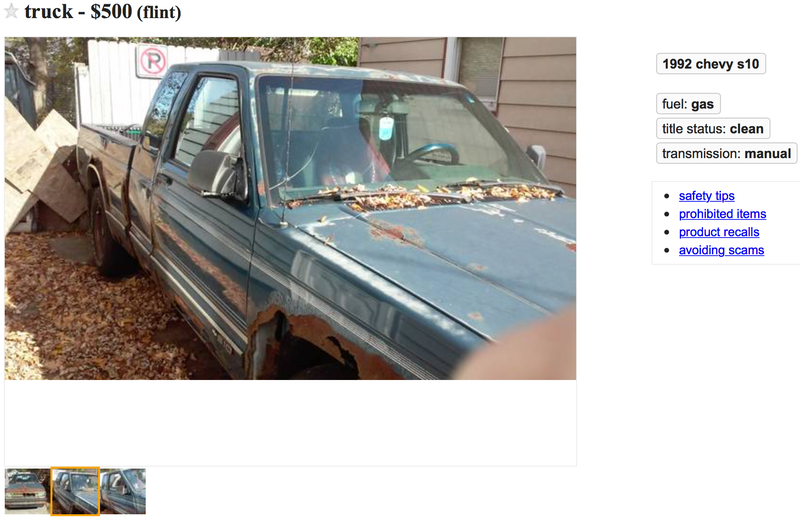The width and height of the screenshot is (800, 520).
Task: Open the safety tips link
Action: click(706, 196)
